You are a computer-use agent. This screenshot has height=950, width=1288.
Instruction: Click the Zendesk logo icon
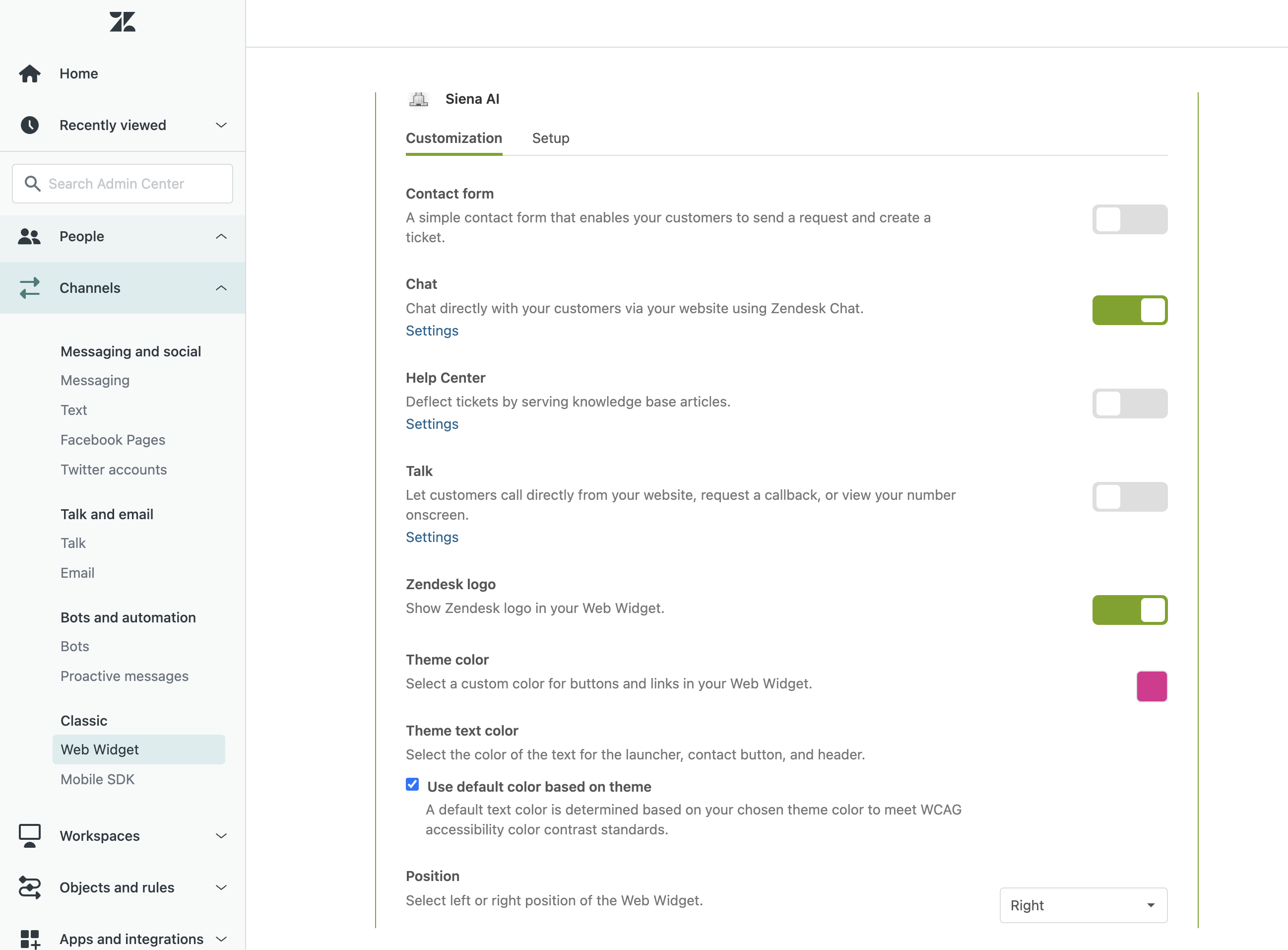point(123,22)
